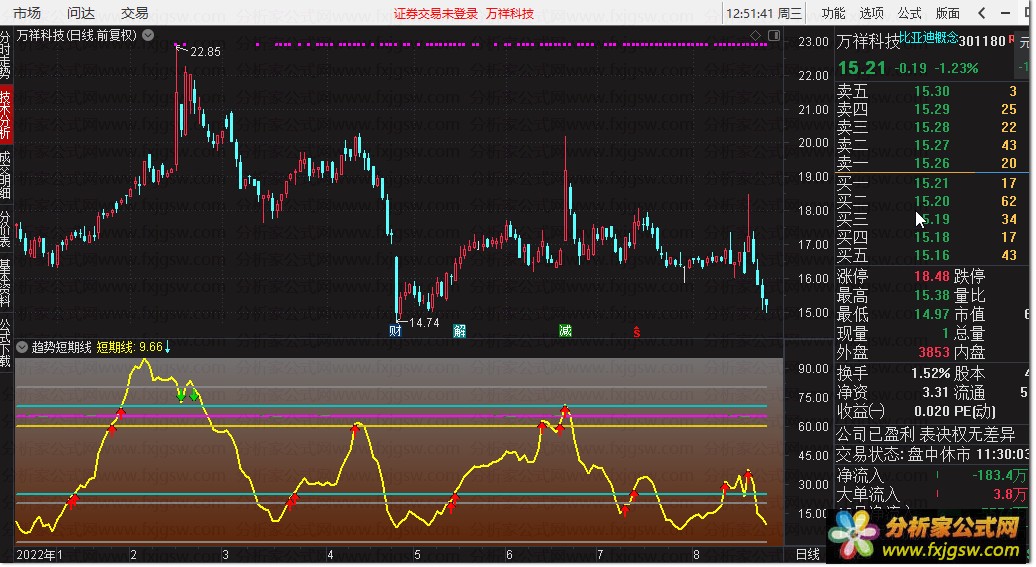Click the diamond icon atop main chart
The image size is (1036, 567).
pyautogui.click(x=756, y=35)
